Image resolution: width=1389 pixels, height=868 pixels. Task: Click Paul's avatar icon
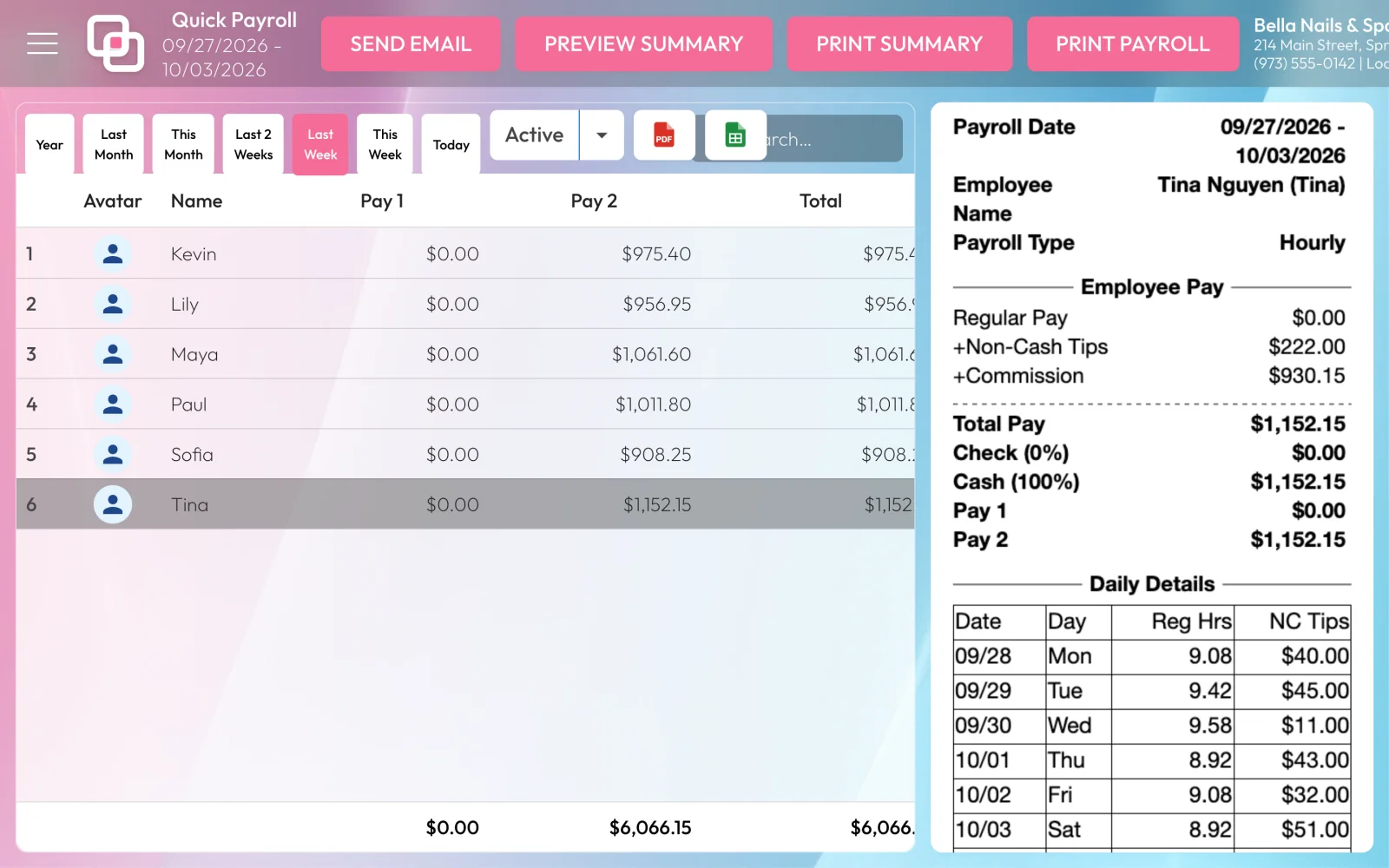[113, 404]
